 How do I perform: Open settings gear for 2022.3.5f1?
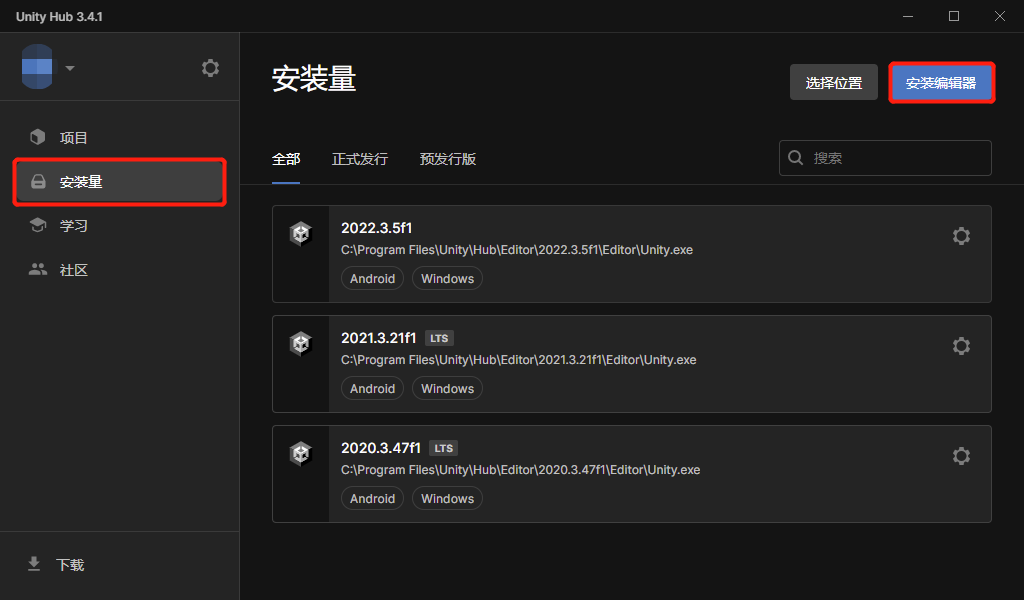tap(961, 236)
